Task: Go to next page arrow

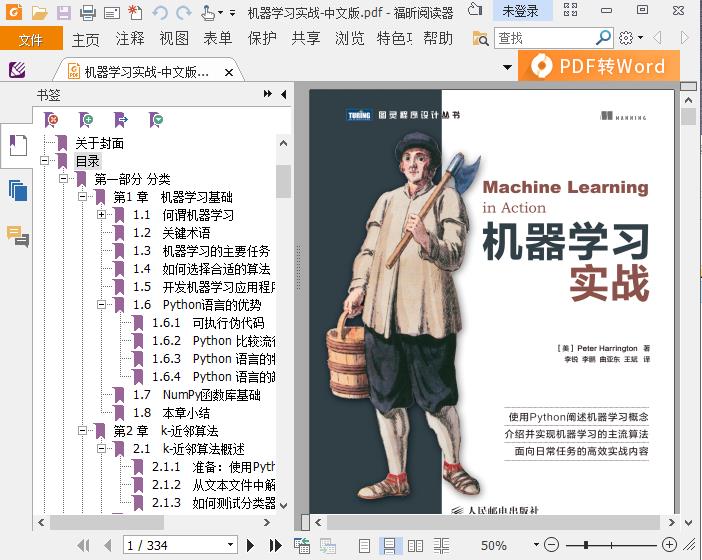Action: point(250,545)
